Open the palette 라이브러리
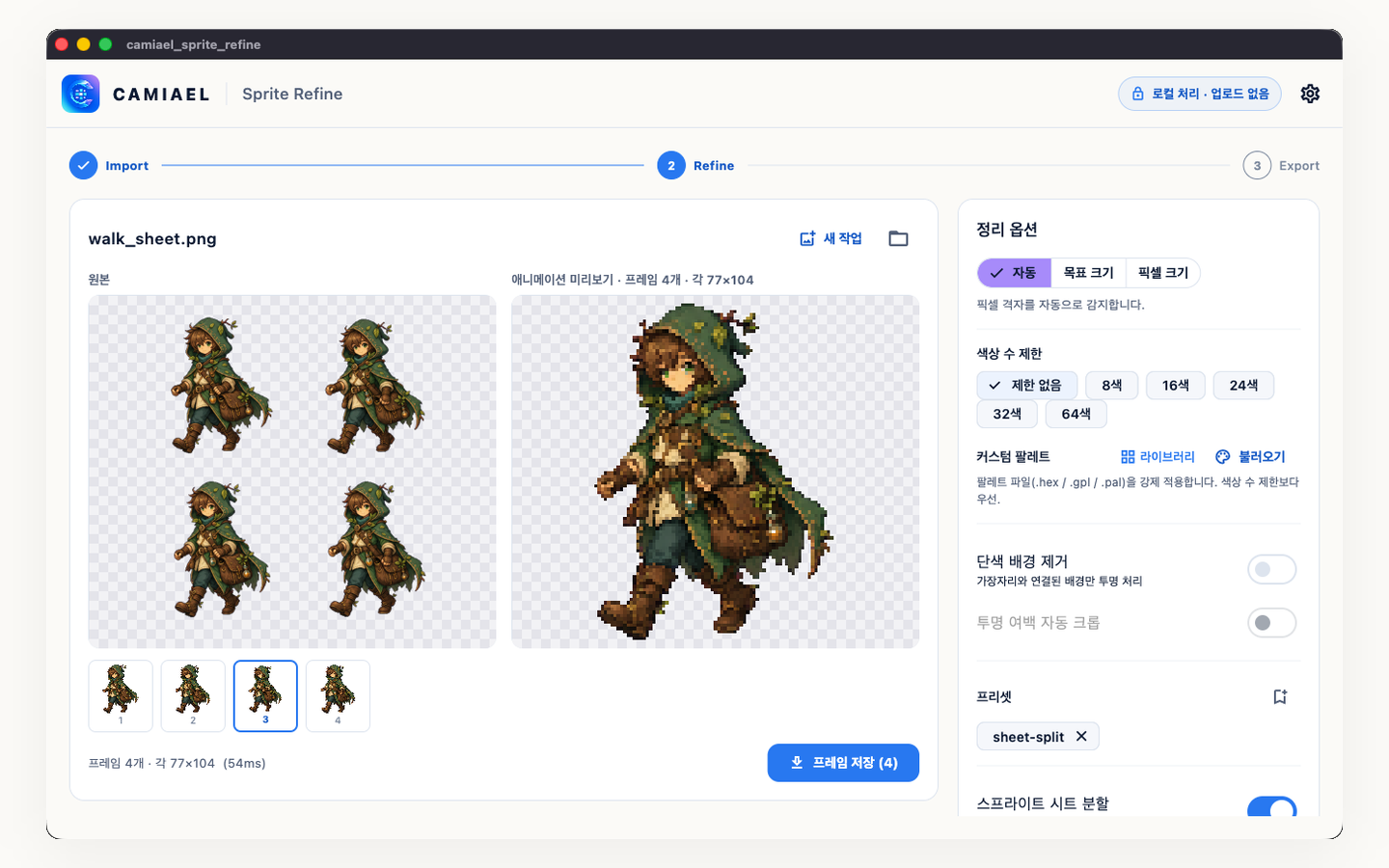 coord(1157,456)
